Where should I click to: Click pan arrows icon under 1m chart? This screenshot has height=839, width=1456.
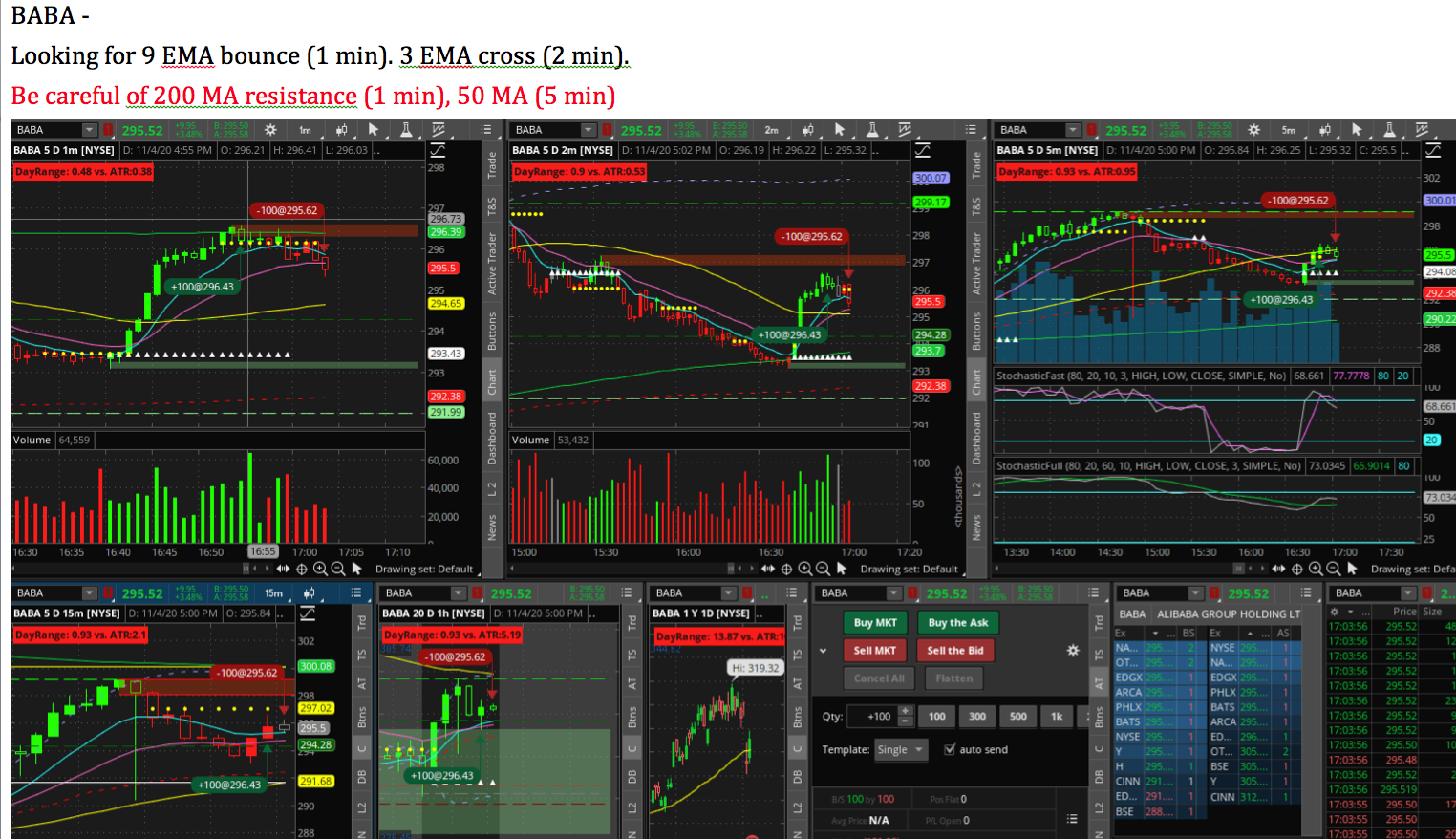(283, 569)
